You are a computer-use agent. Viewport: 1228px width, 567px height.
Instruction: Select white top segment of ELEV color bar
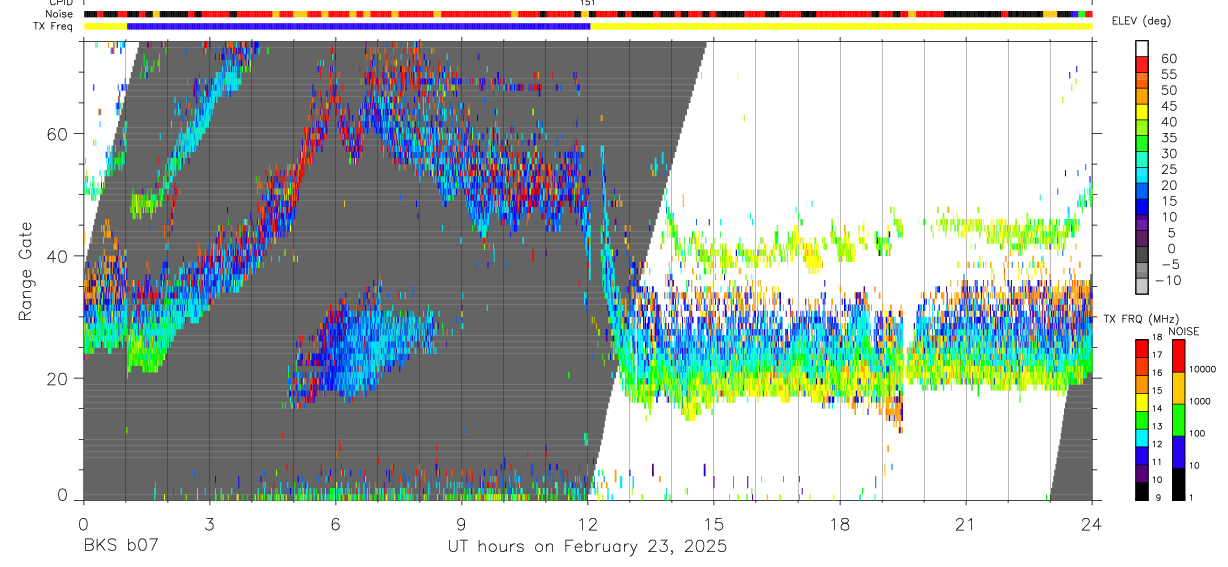1142,49
